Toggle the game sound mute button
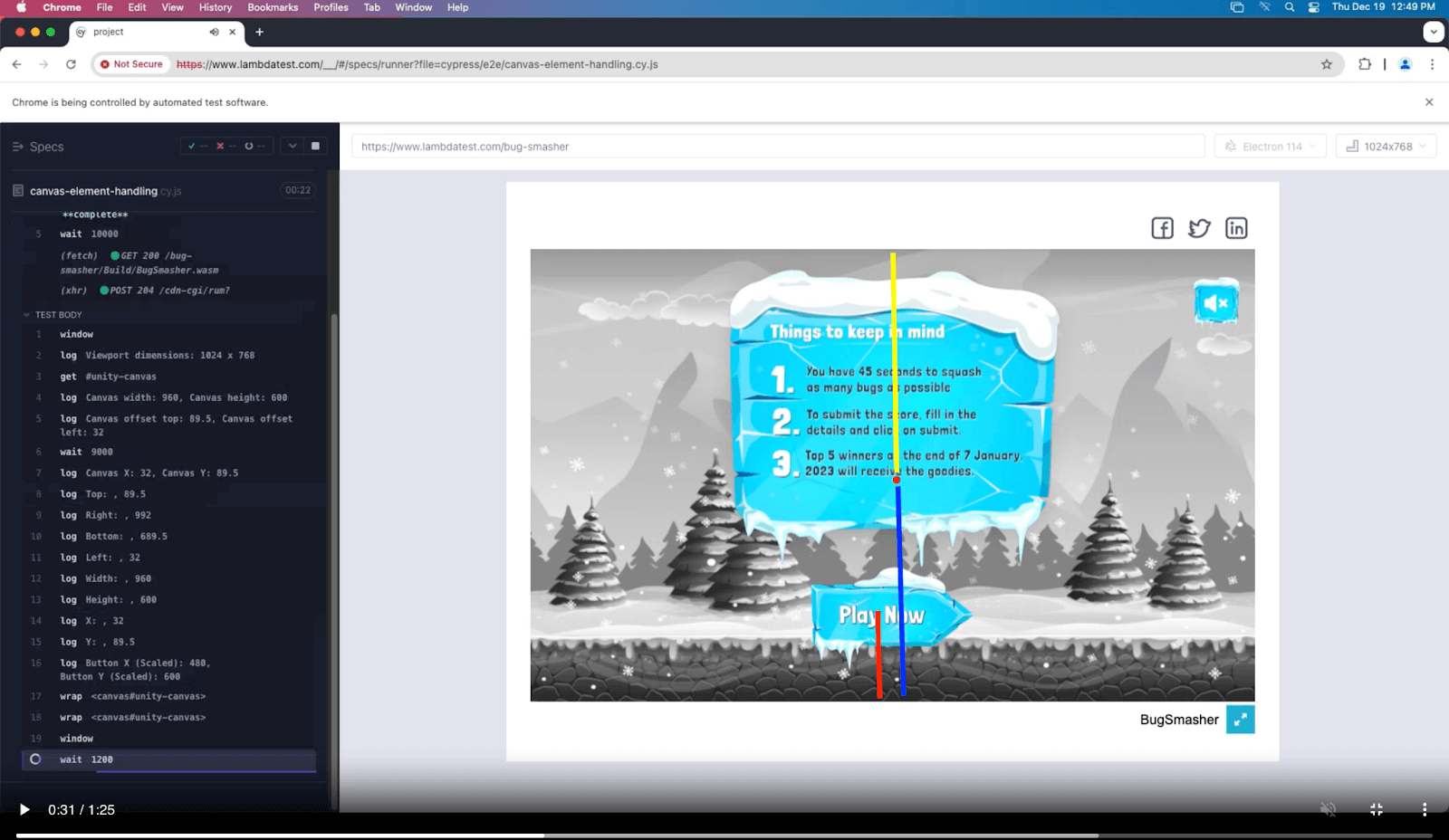This screenshot has width=1449, height=840. pos(1216,302)
